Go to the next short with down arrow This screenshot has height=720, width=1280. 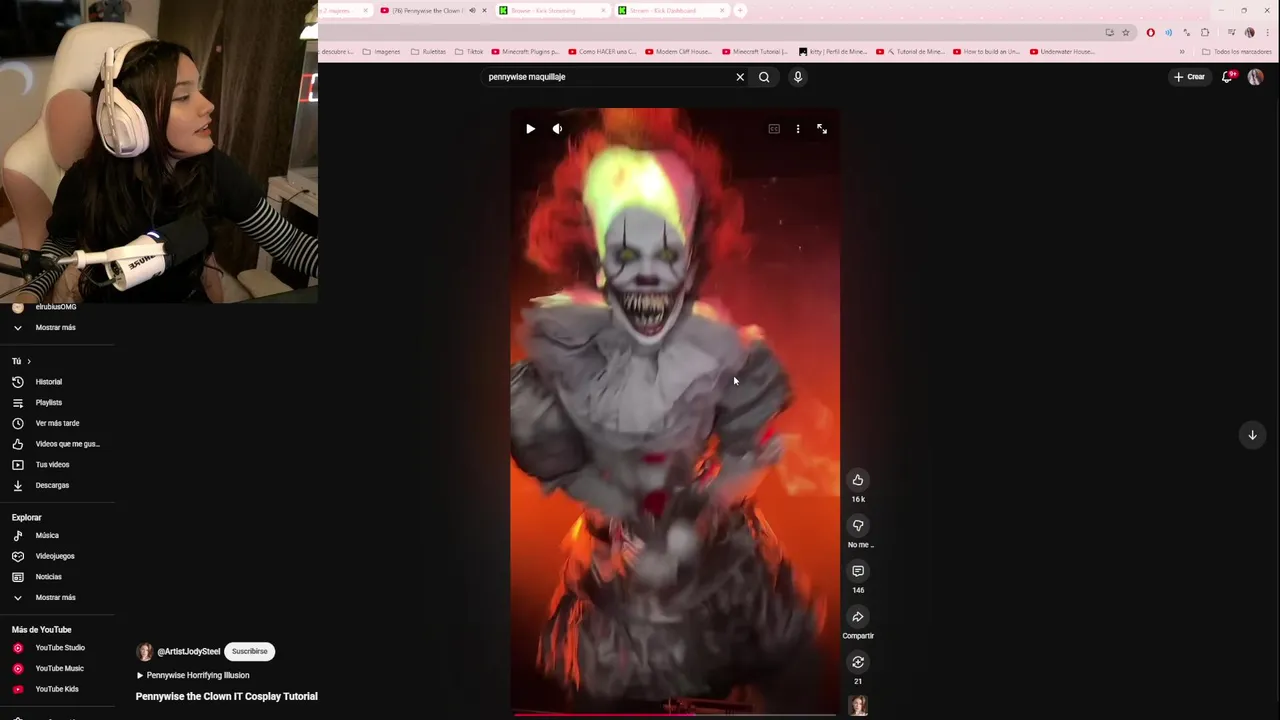point(1252,435)
